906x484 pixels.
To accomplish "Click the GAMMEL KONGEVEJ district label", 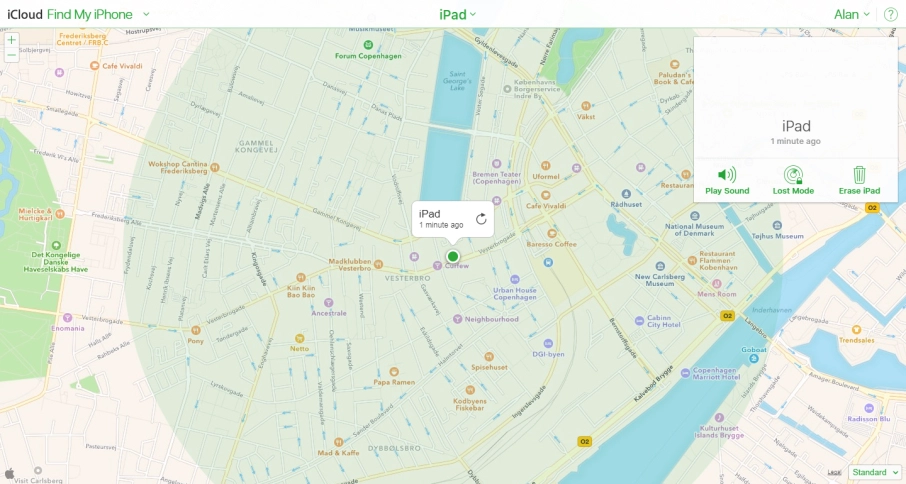I will pyautogui.click(x=256, y=146).
